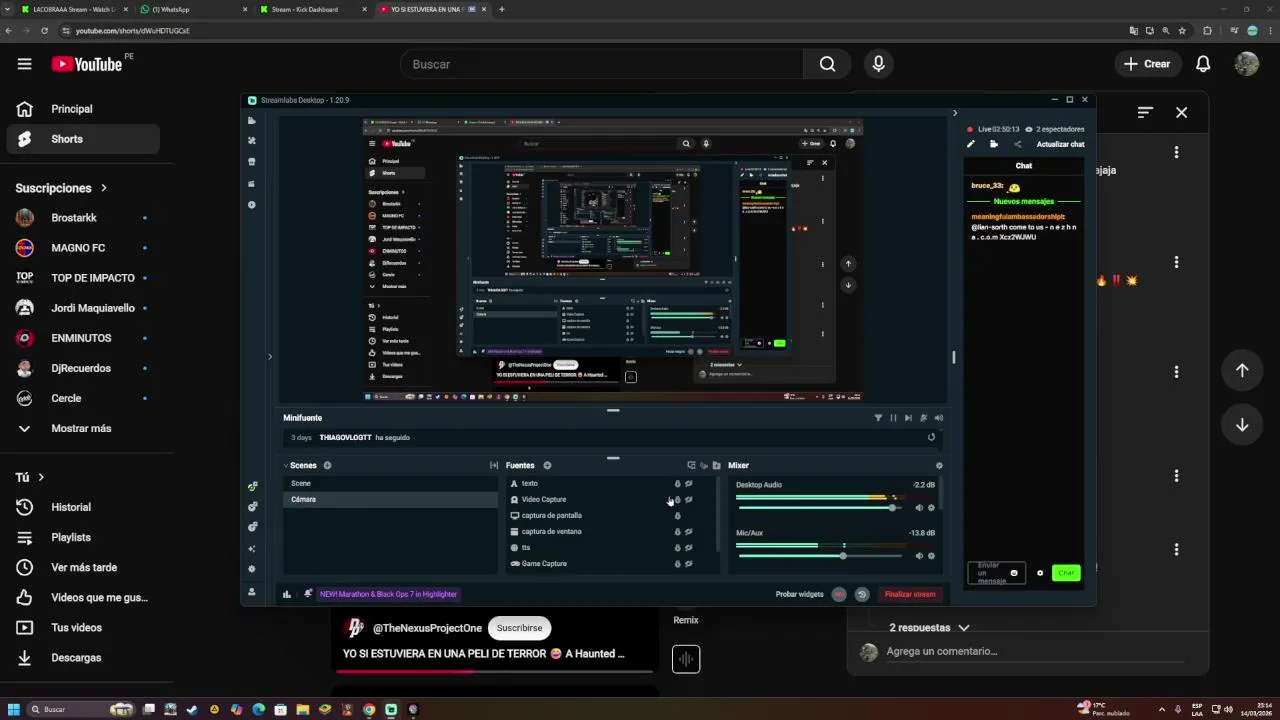Open the Crear dropdown on YouTube
Image resolution: width=1280 pixels, height=720 pixels.
click(1146, 64)
